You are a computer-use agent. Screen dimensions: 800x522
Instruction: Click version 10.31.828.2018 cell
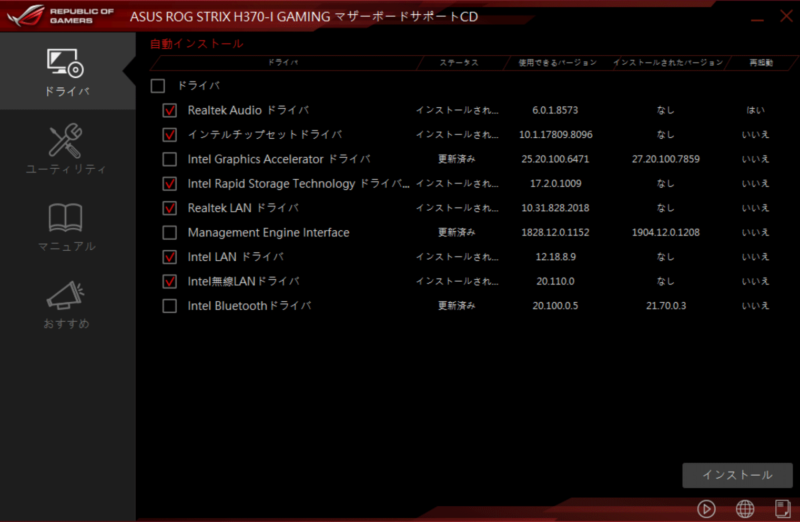555,208
